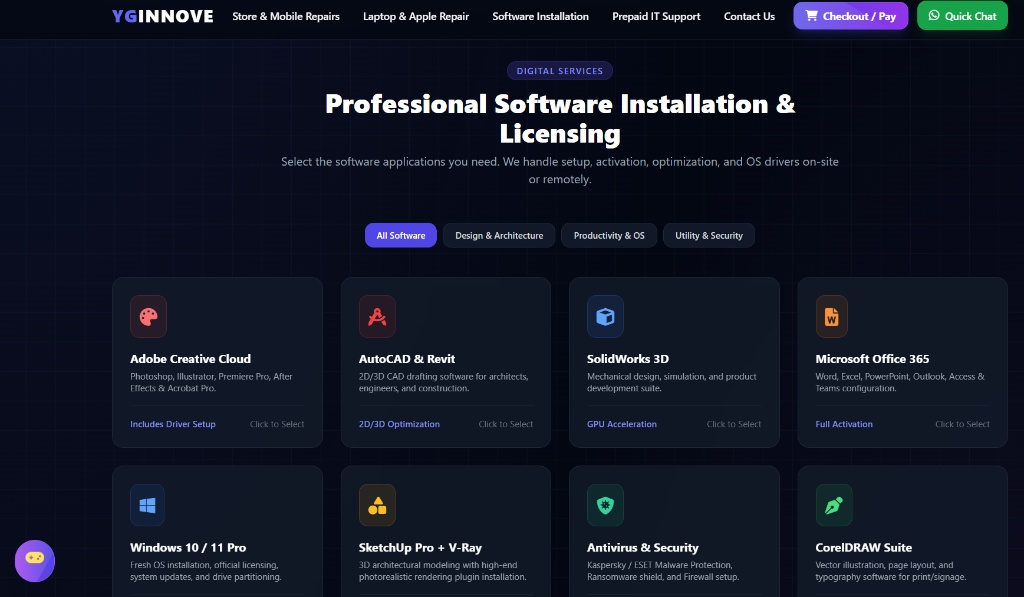The height and width of the screenshot is (597, 1024).
Task: Click 'Click to Select' on Adobe Creative Cloud card
Action: coord(277,424)
